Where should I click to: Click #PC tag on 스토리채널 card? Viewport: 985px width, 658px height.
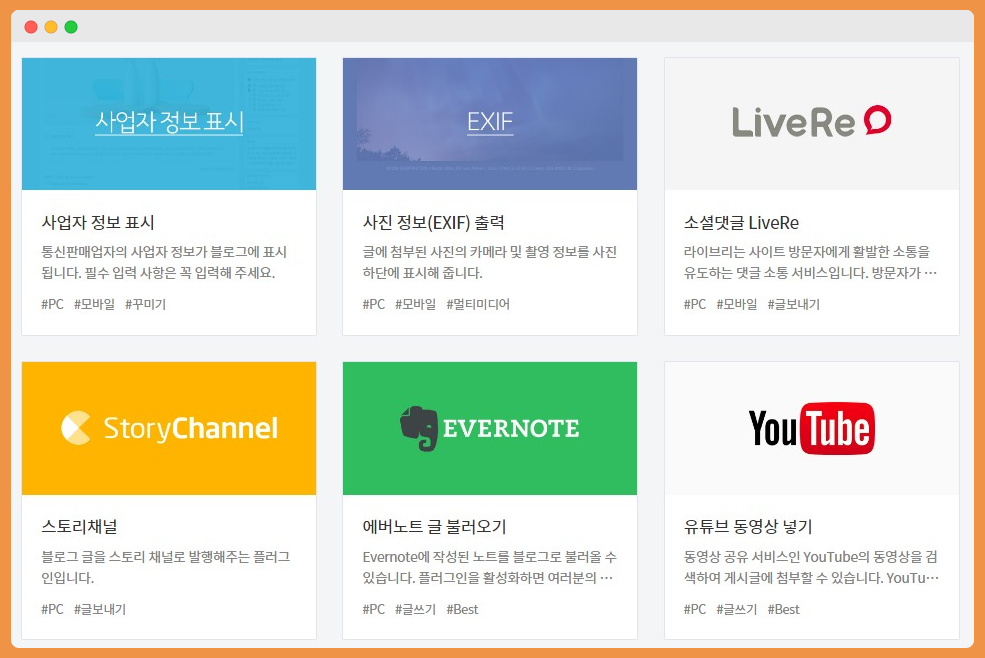pyautogui.click(x=52, y=609)
